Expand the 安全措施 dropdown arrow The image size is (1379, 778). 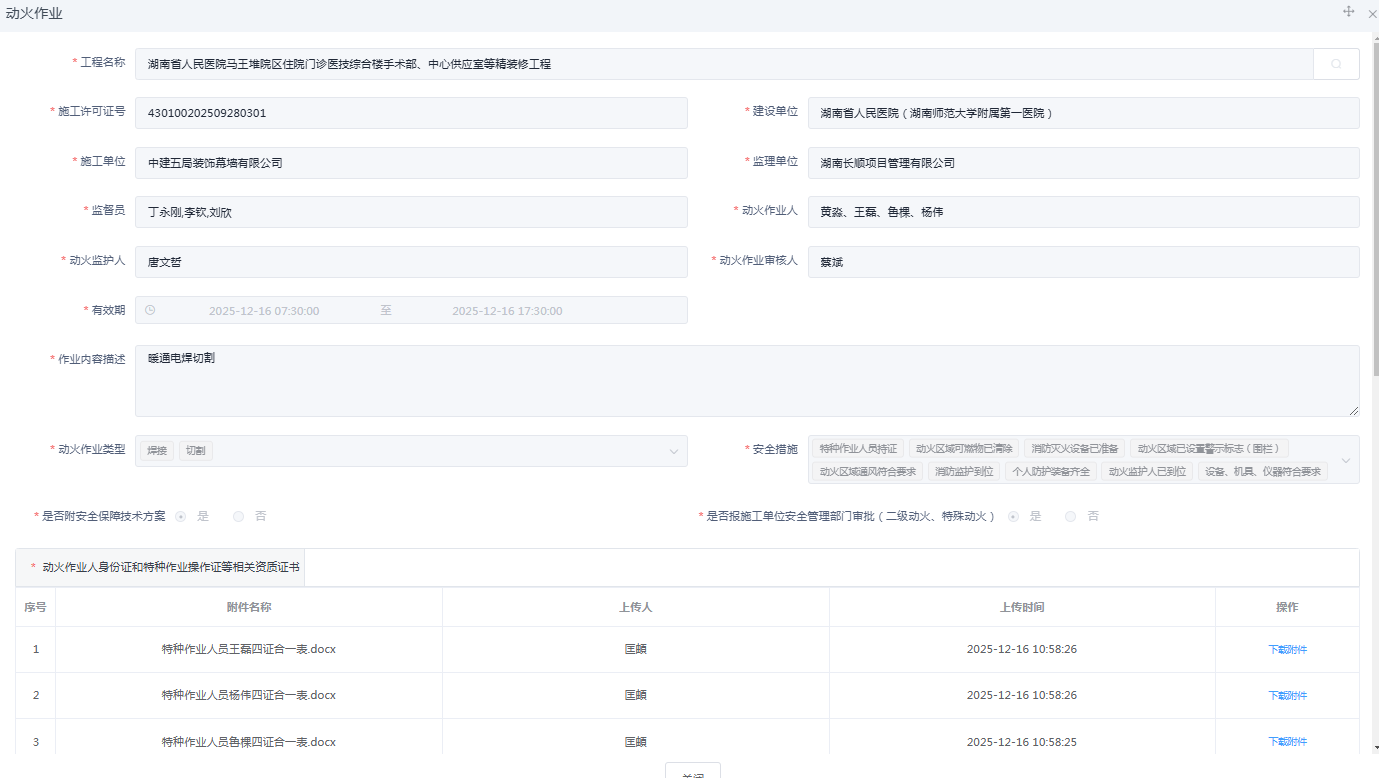(1345, 460)
